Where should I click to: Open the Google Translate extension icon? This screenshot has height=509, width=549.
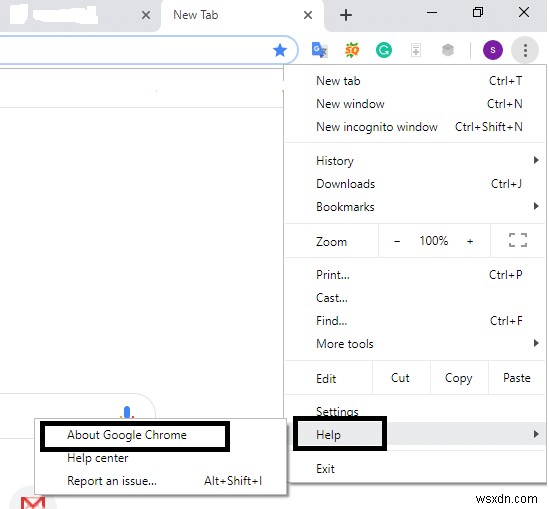point(320,50)
